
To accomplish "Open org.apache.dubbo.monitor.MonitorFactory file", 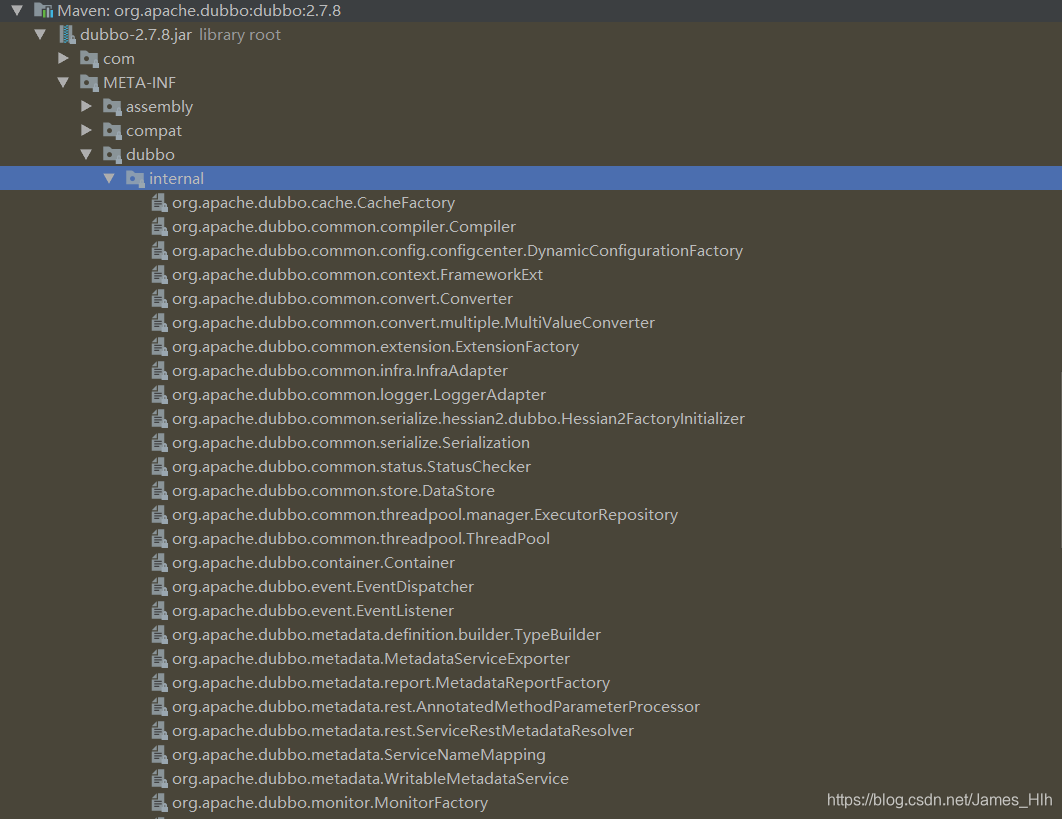I will click(330, 803).
